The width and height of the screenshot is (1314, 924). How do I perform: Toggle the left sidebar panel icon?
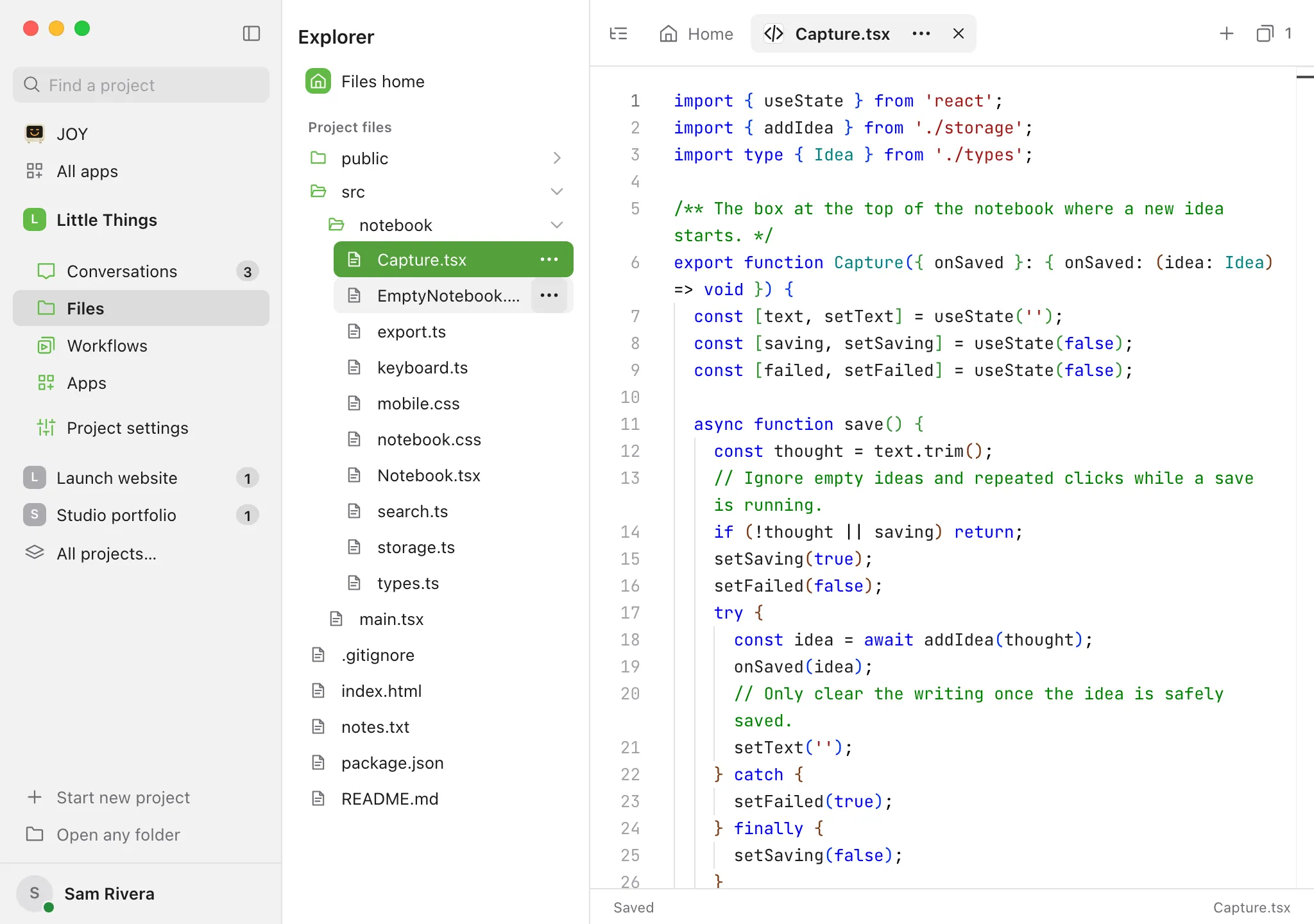point(252,33)
